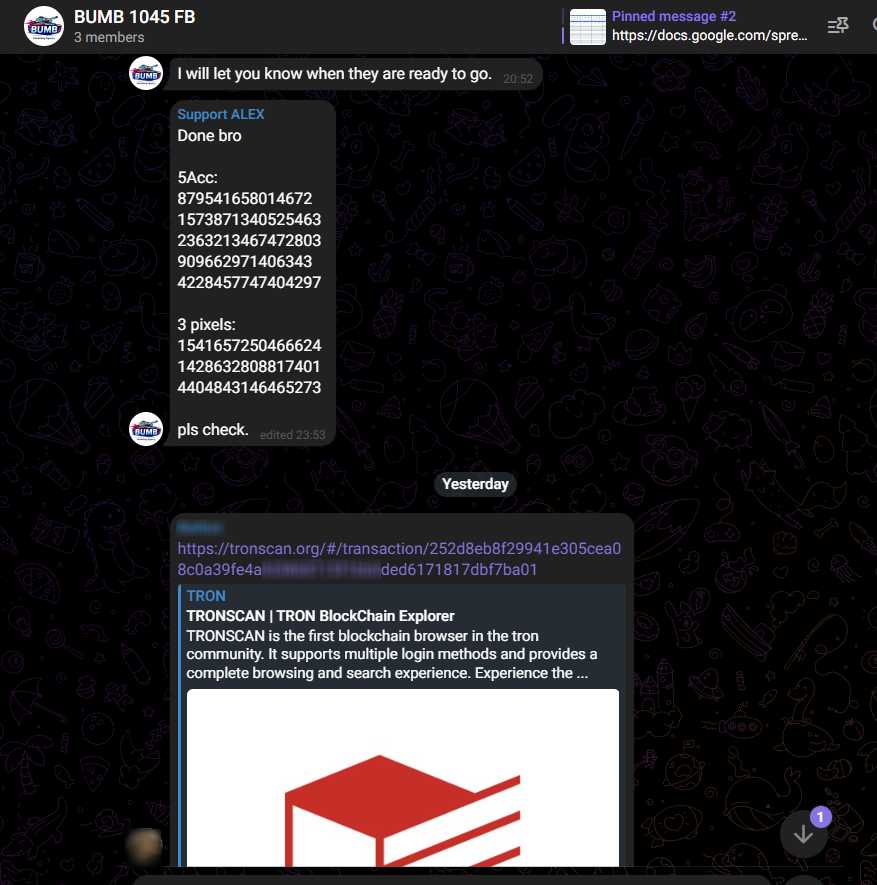Open the pinned docs.google.com spreadsheet link
This screenshot has height=885, width=877.
(x=709, y=36)
